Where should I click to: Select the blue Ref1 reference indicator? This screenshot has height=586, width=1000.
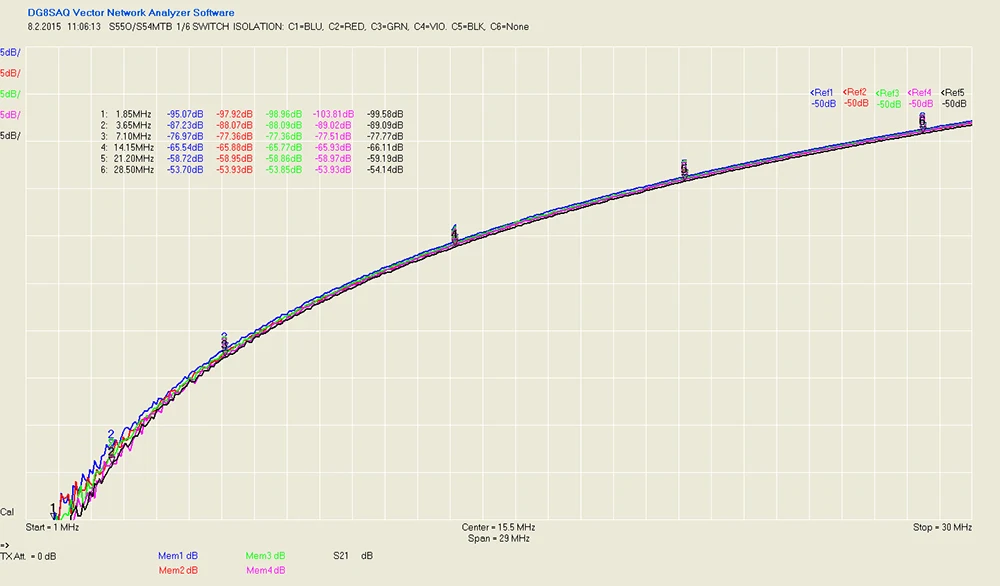tap(823, 98)
